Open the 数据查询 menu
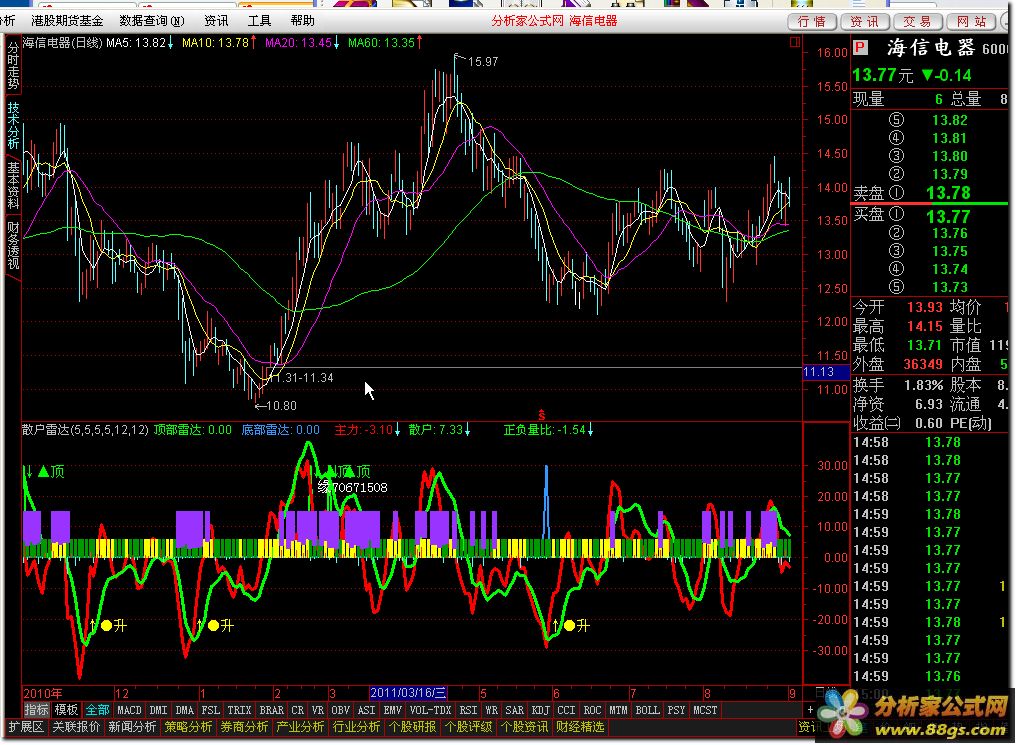This screenshot has height=745, width=1017. click(x=152, y=21)
